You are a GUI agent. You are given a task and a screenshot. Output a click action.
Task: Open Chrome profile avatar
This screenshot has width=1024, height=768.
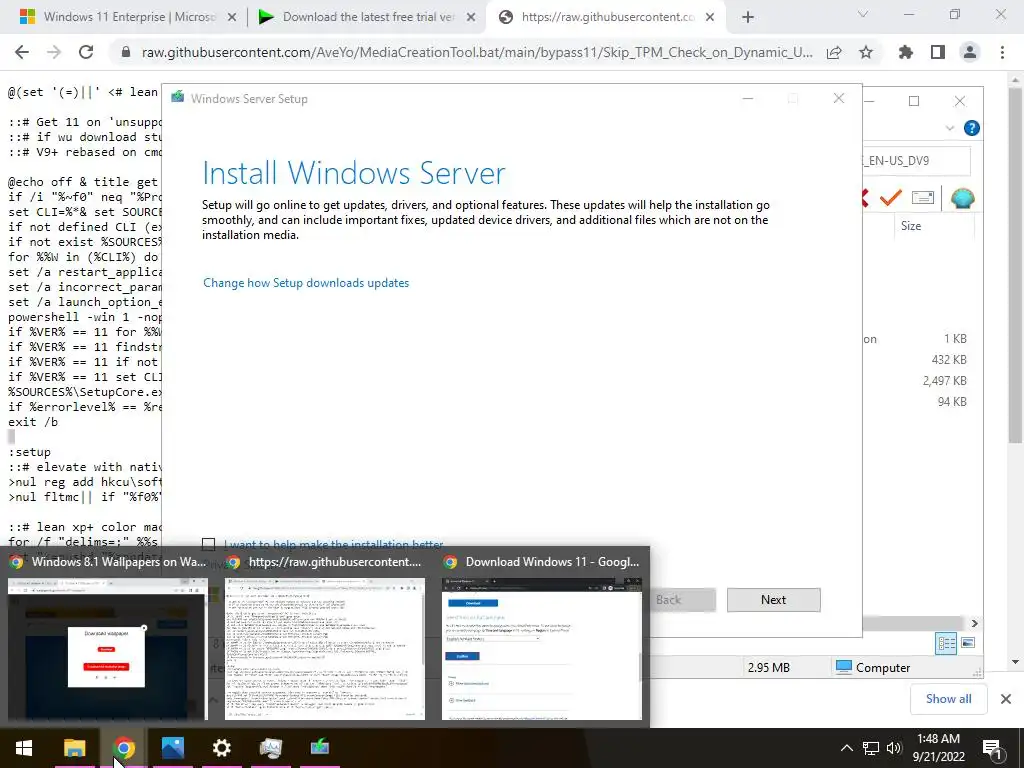tap(970, 52)
